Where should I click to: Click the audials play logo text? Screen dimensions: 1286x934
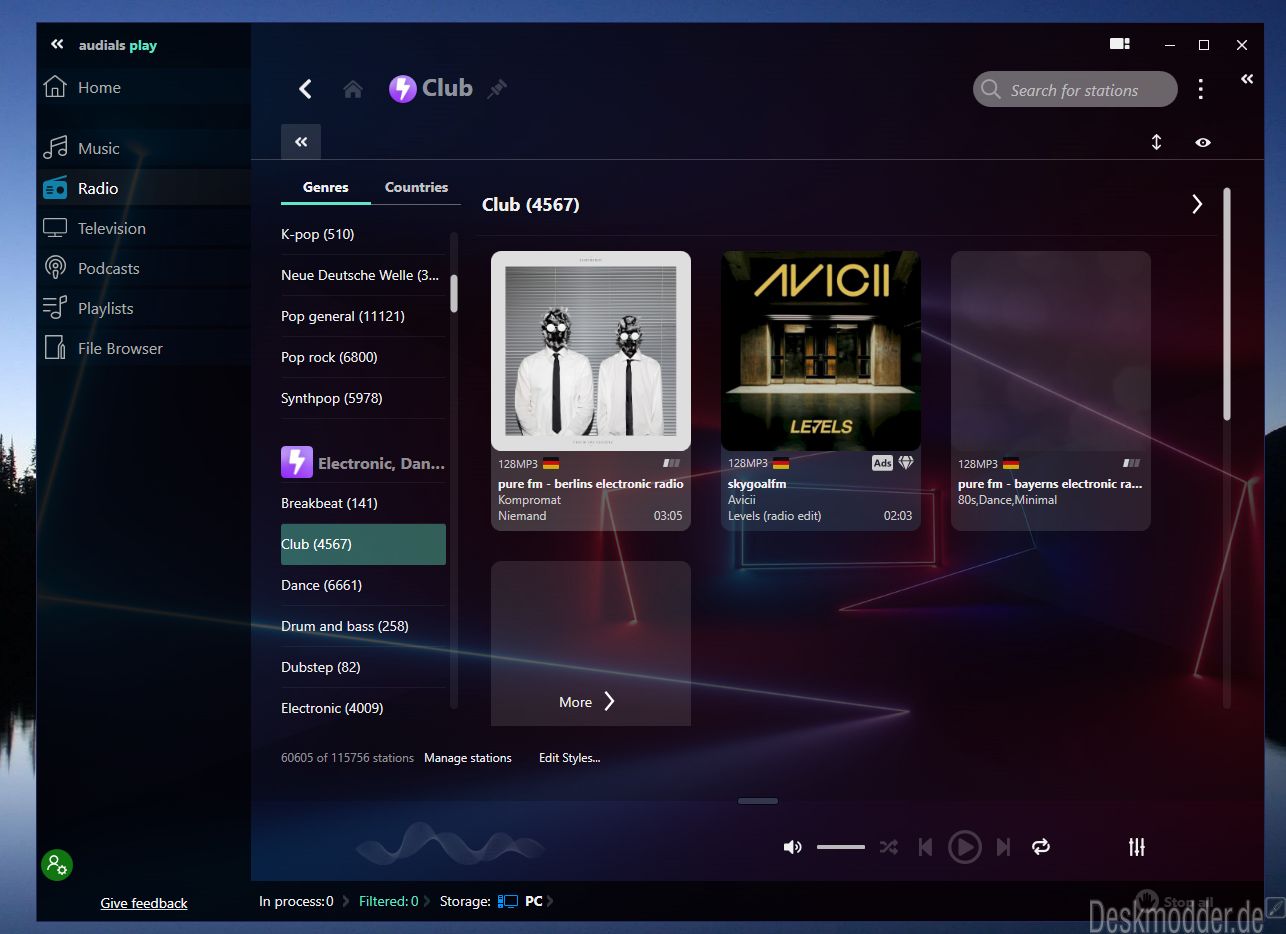[x=118, y=45]
